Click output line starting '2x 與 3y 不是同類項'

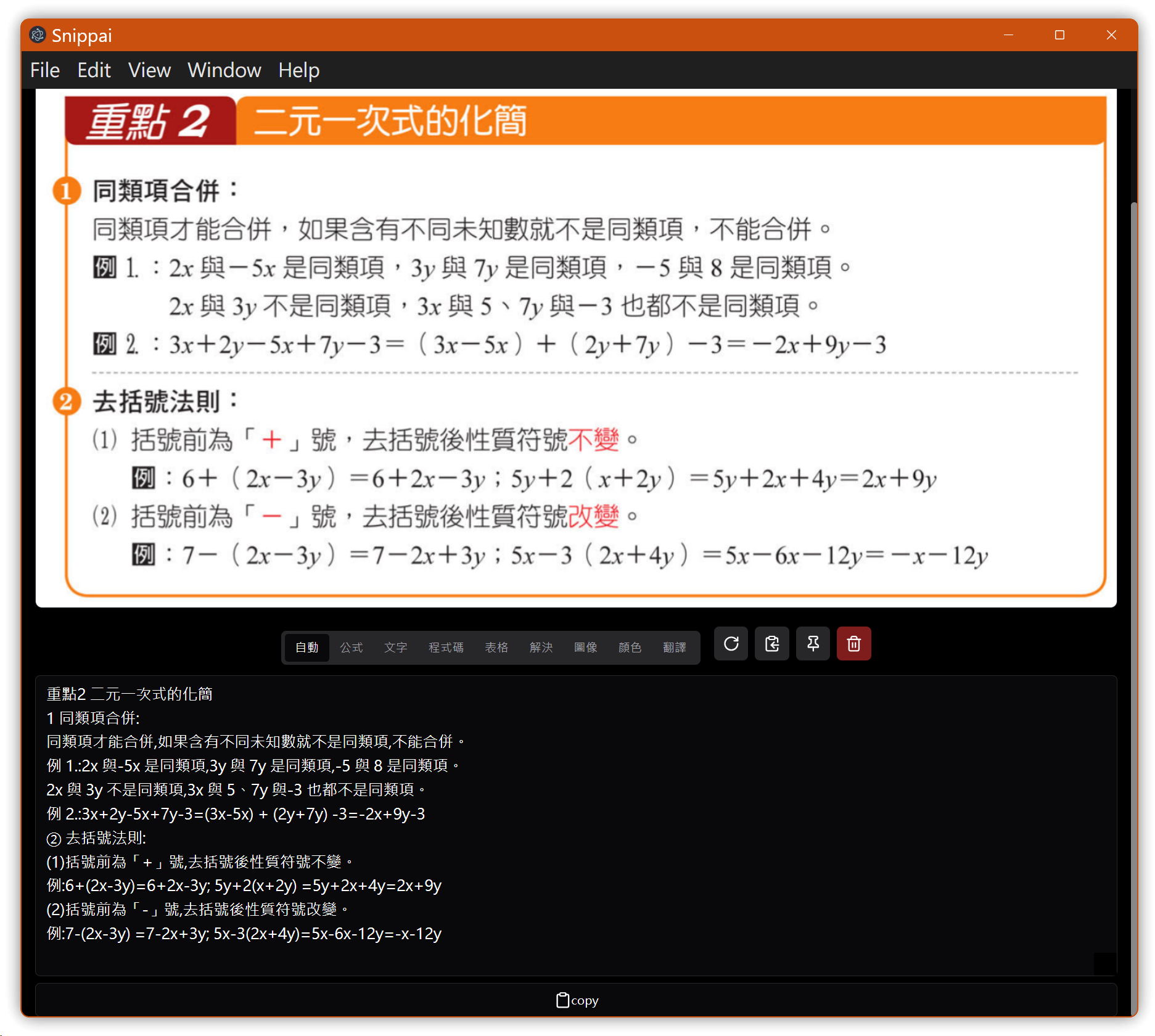tap(236, 790)
